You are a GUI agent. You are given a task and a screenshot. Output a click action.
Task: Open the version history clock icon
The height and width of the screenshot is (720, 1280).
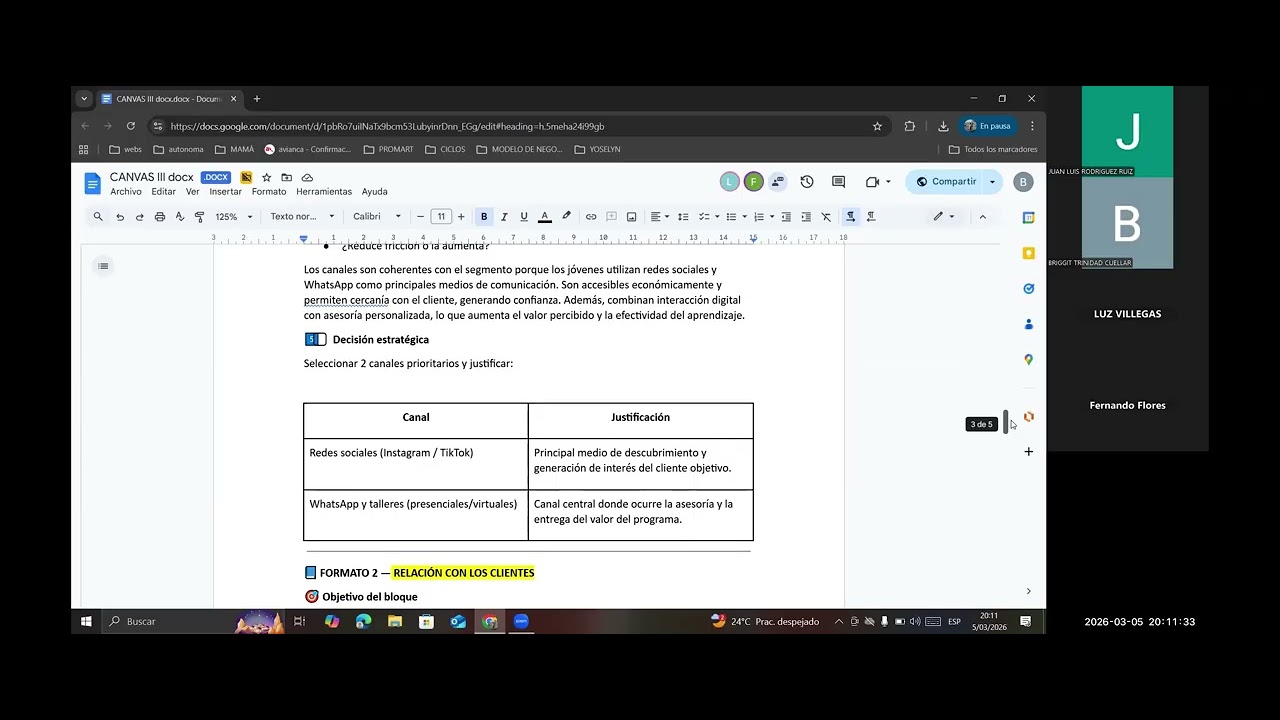807,182
